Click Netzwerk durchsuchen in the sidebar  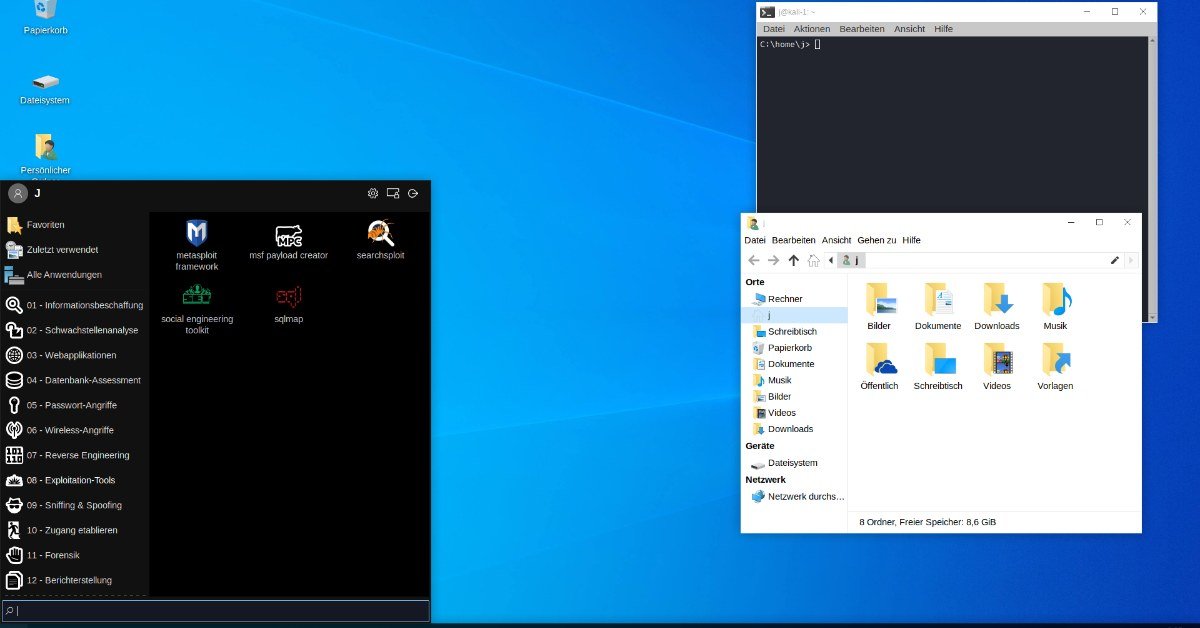coord(794,496)
